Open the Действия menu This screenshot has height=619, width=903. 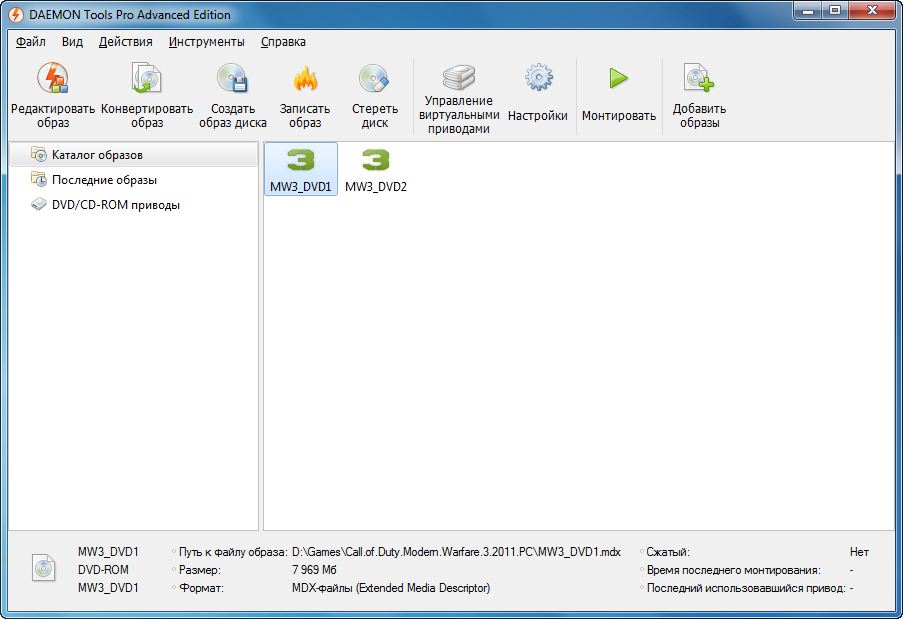tap(126, 41)
